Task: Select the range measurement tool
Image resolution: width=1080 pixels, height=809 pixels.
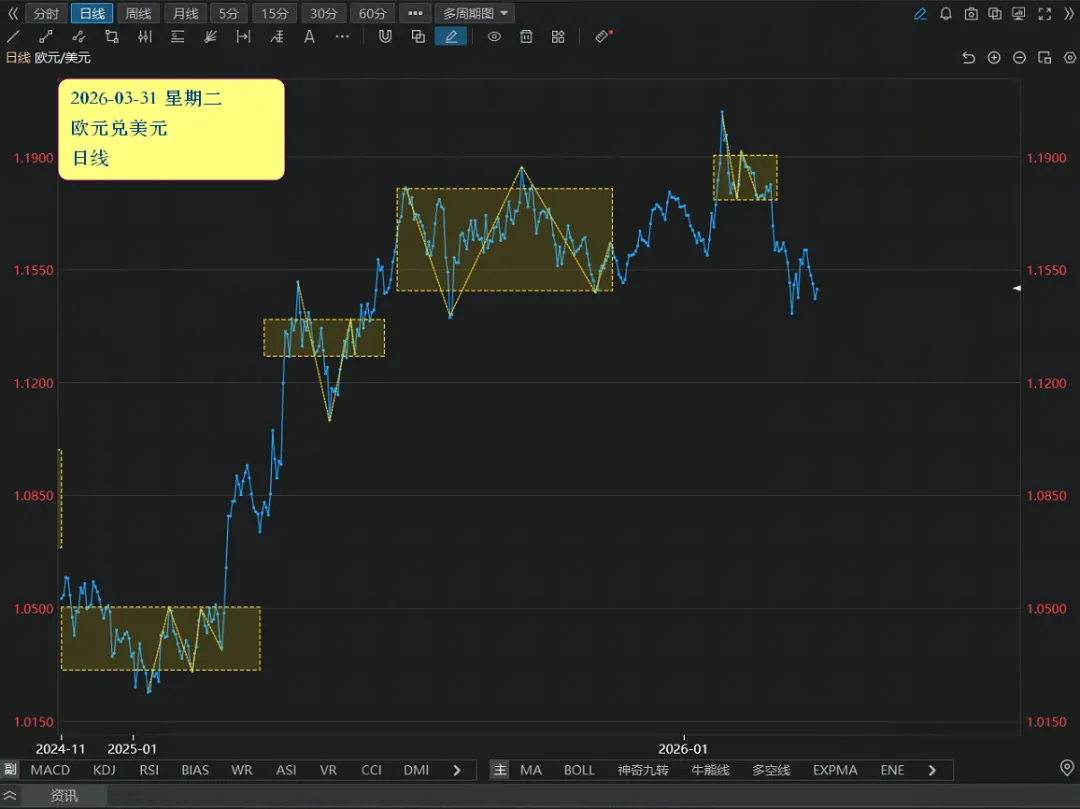Action: (x=243, y=37)
